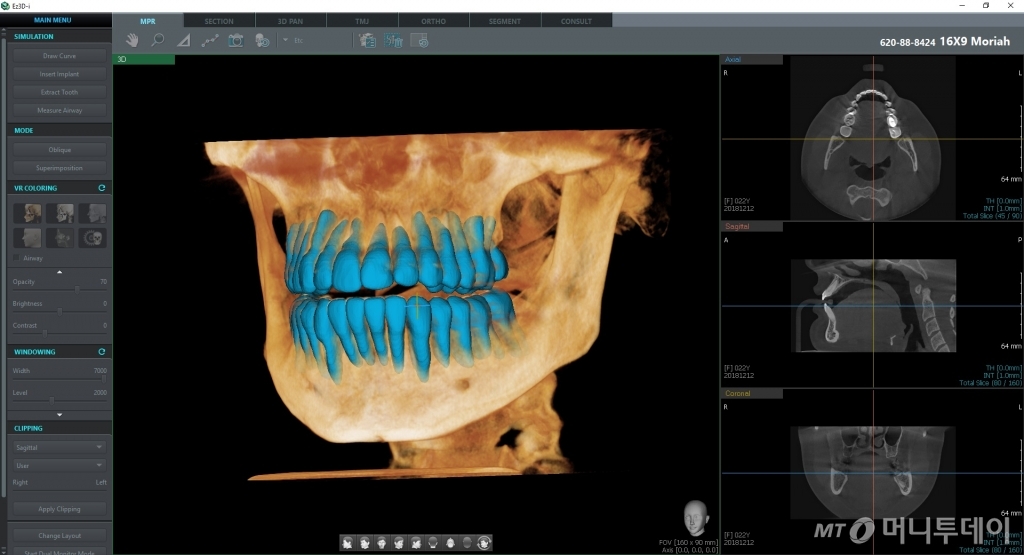Reset VR Coloring with refresh icon

[102, 187]
